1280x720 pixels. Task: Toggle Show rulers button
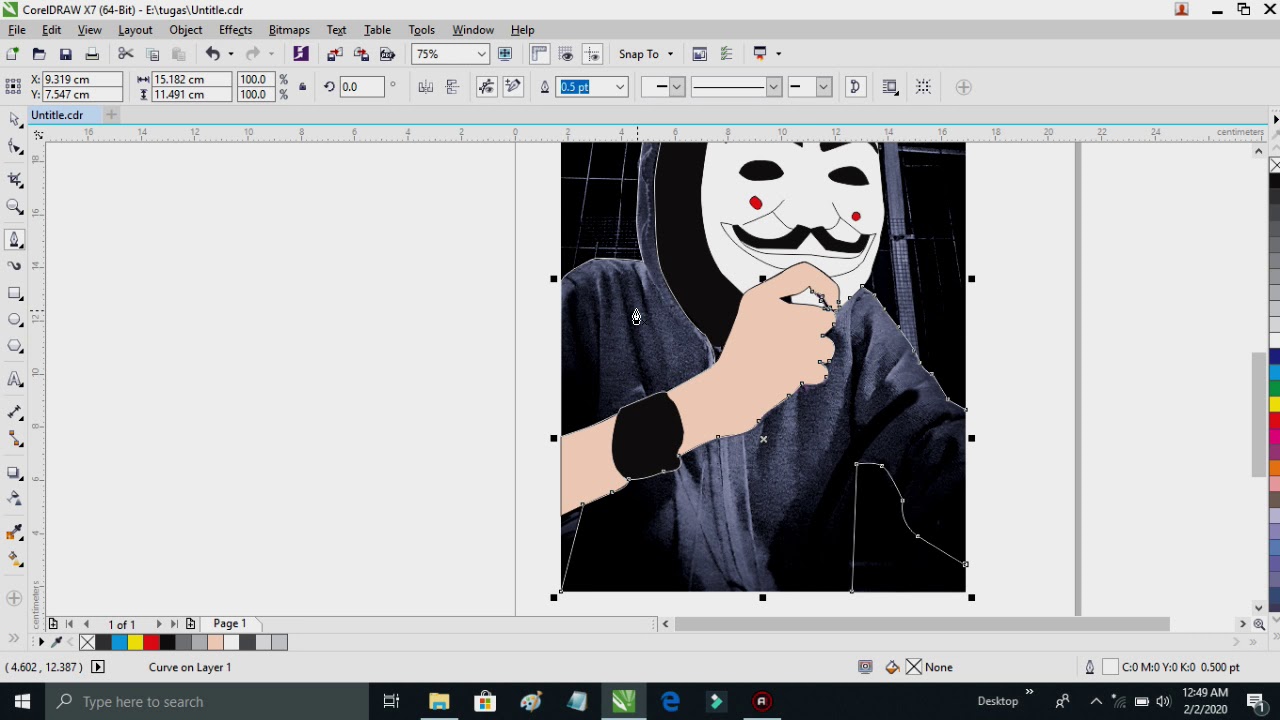click(540, 54)
